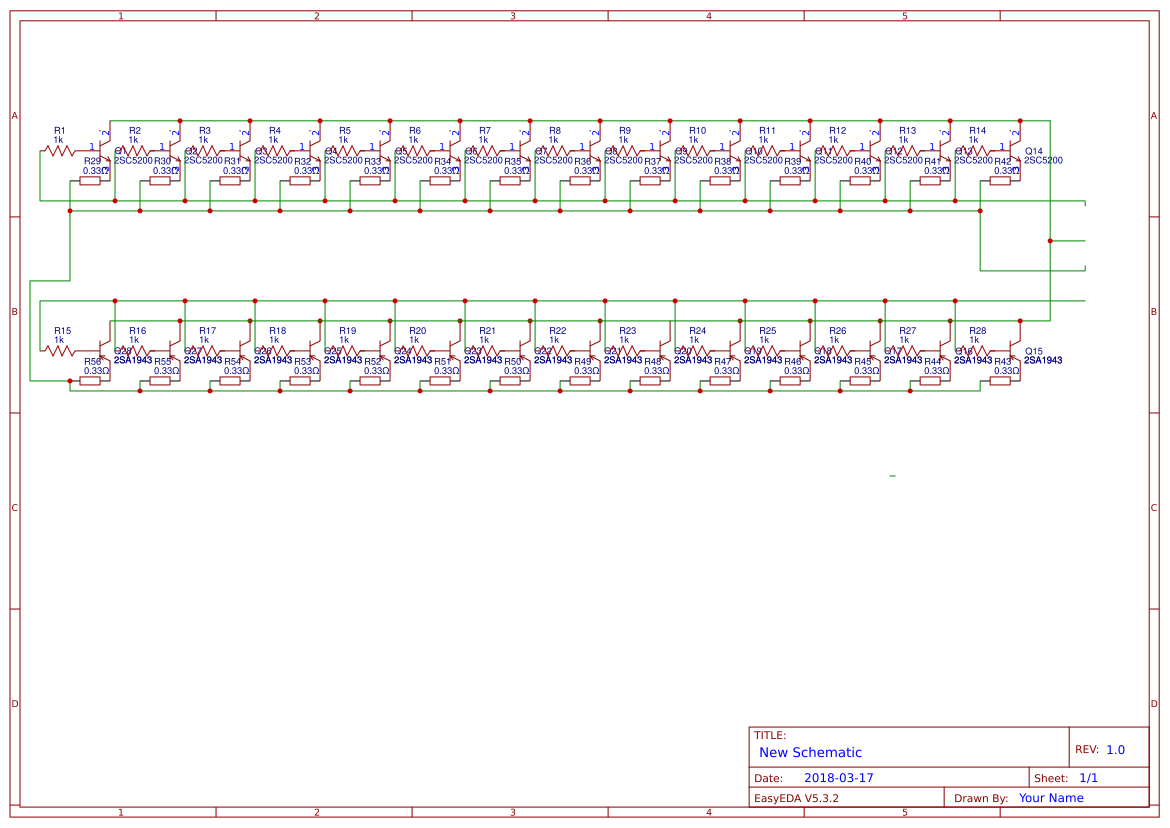The height and width of the screenshot is (828, 1170).
Task: Click the EasyEDA V5.3.2 label
Action: [x=797, y=797]
